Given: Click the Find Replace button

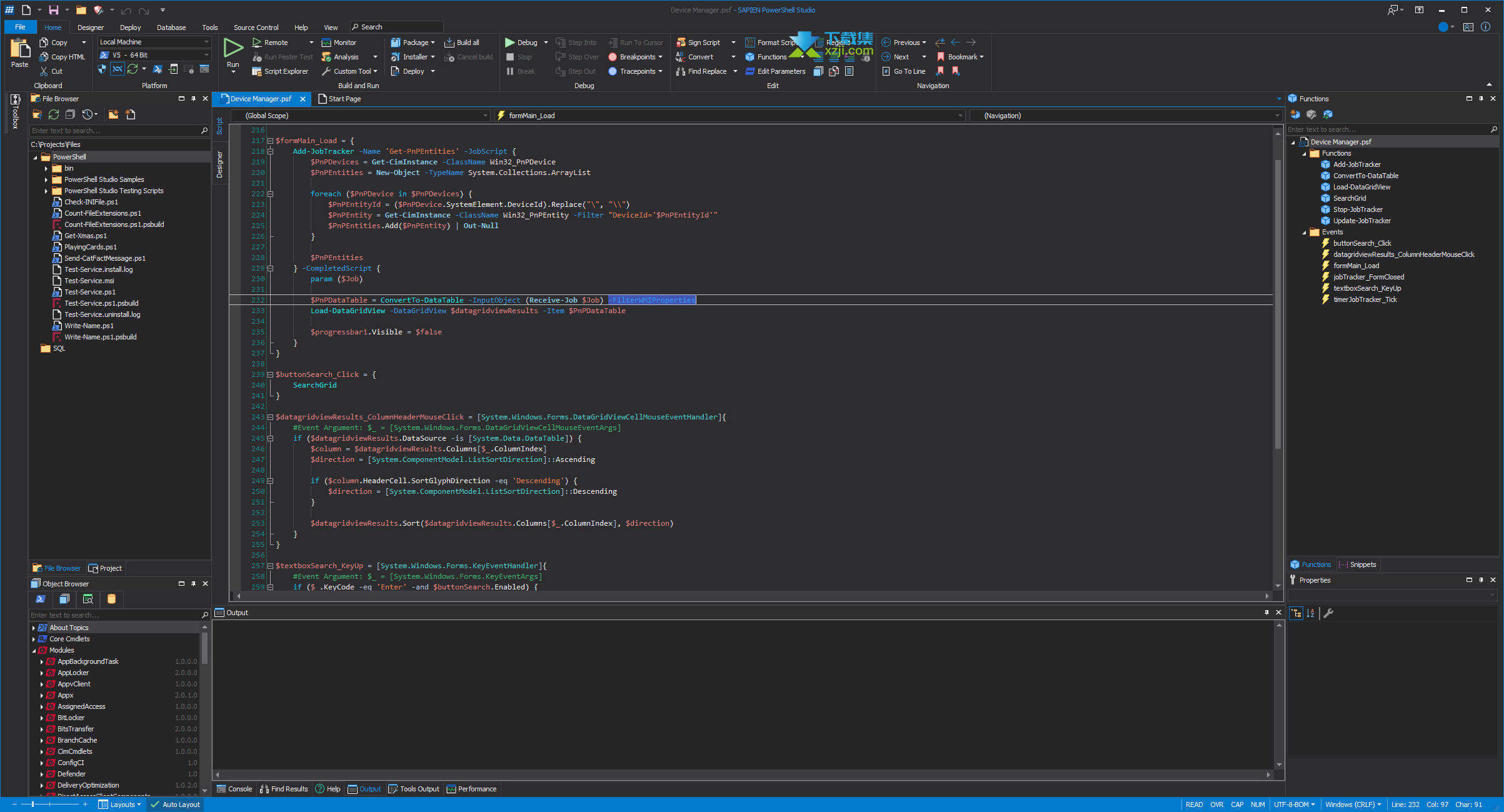Looking at the screenshot, I should pyautogui.click(x=701, y=71).
